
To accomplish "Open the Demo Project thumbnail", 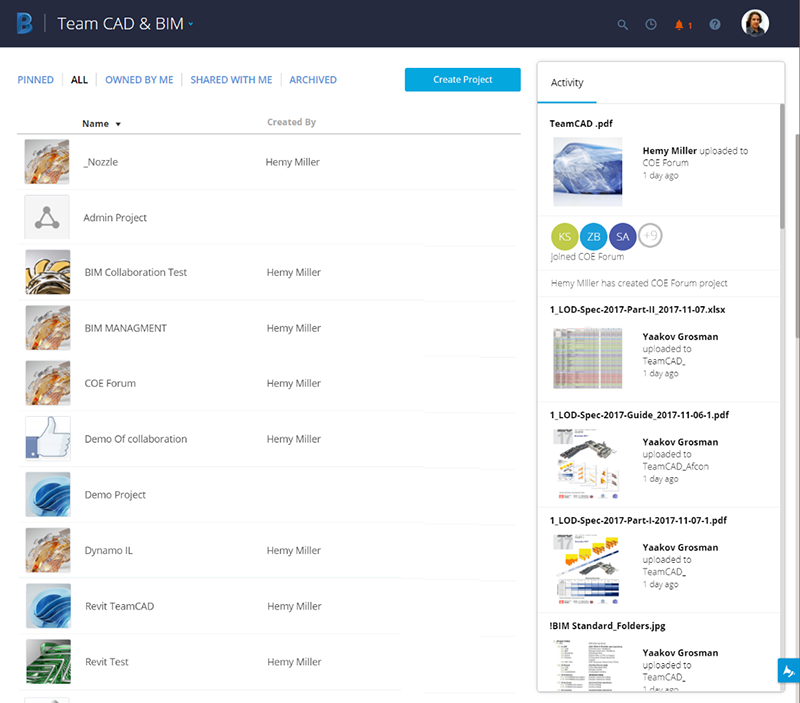I will (48, 494).
